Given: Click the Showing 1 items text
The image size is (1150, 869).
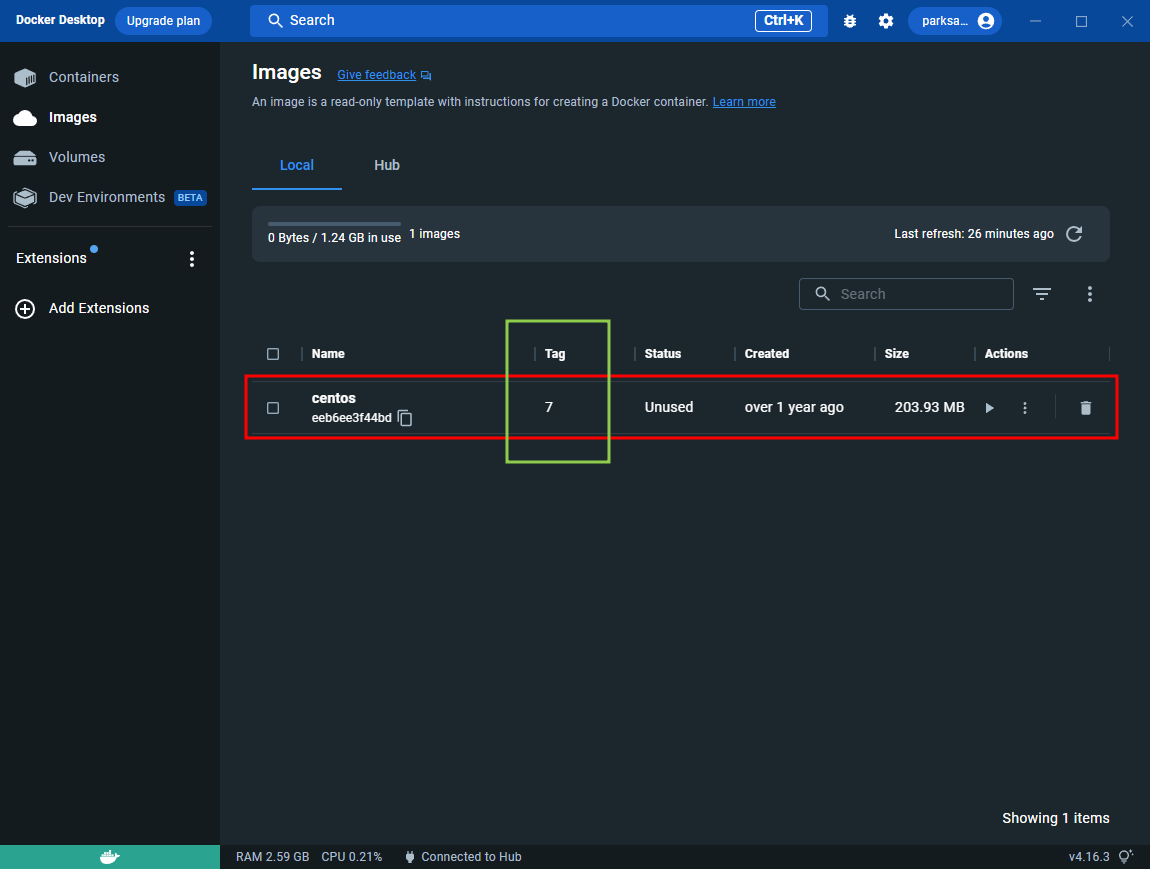Looking at the screenshot, I should coord(1055,818).
